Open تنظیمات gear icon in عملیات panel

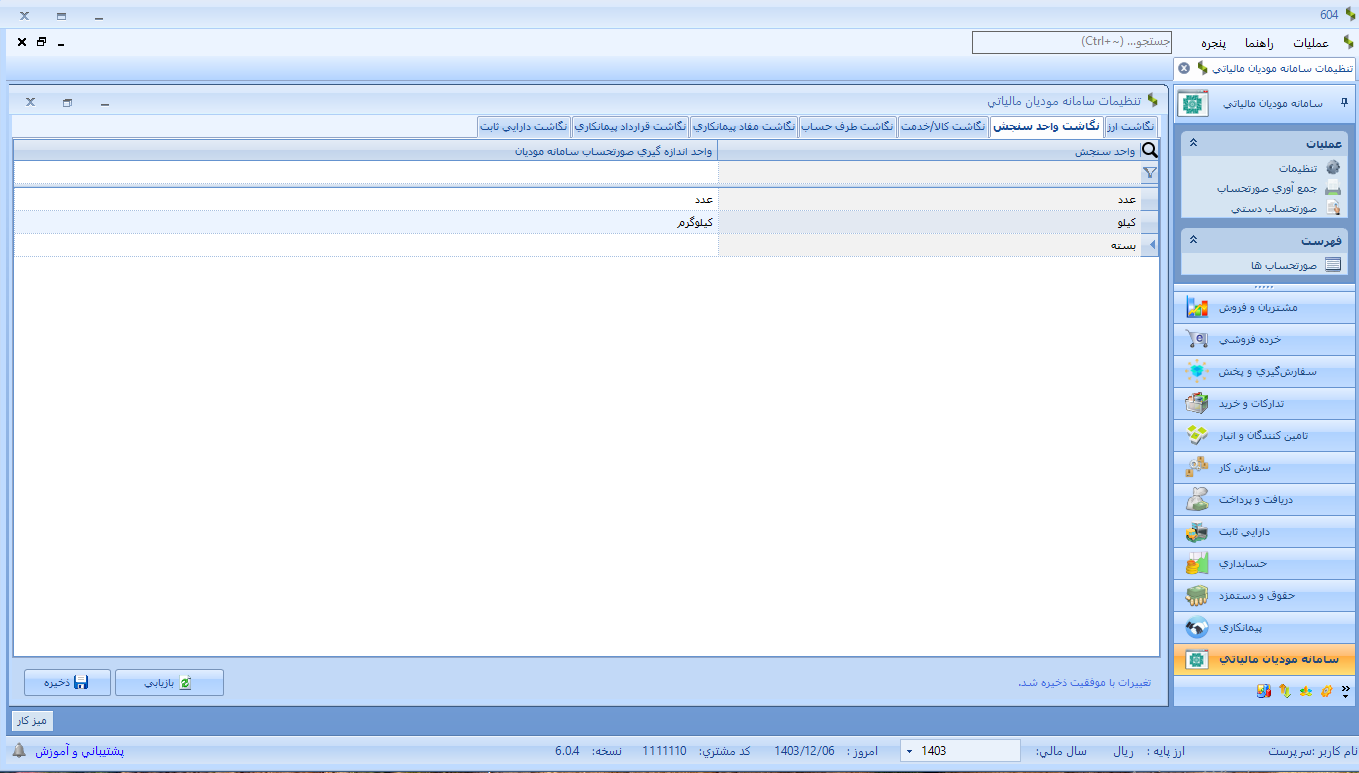point(1332,169)
